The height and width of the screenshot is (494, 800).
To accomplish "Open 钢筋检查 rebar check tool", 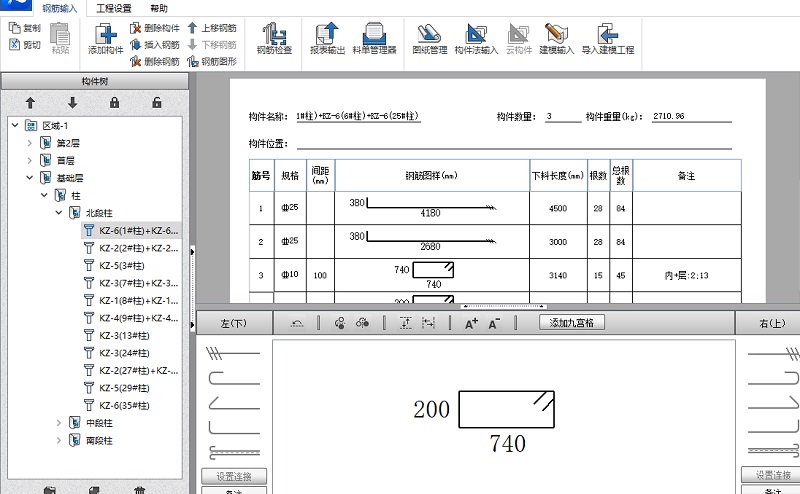I will 273,37.
